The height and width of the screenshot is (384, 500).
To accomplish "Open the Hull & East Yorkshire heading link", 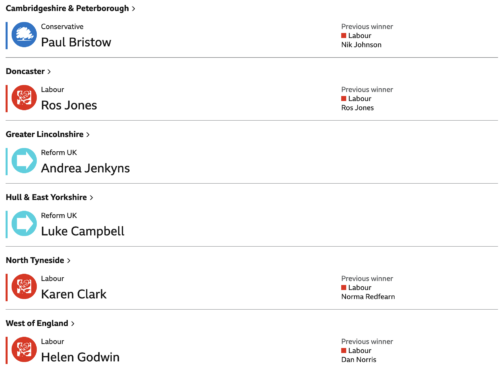I will point(49,197).
